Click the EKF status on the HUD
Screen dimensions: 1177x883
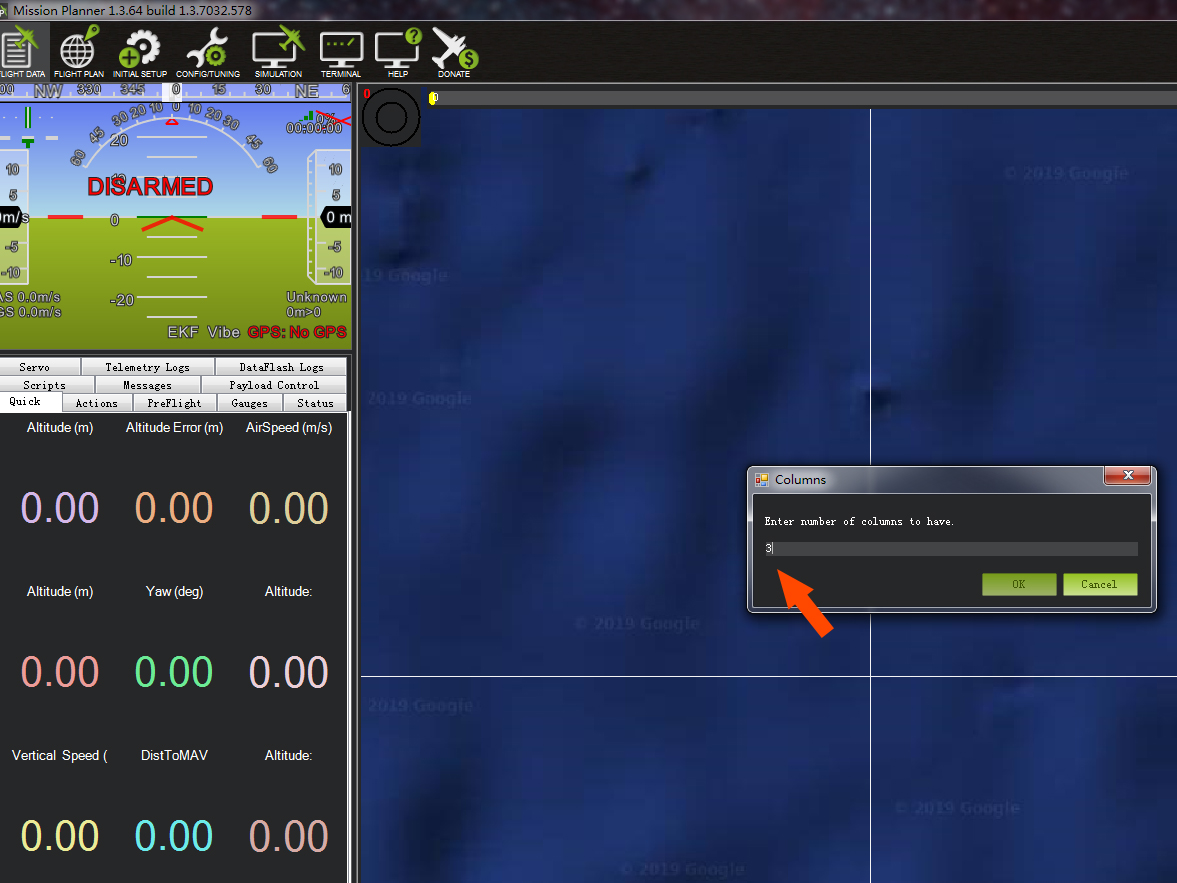[x=182, y=332]
